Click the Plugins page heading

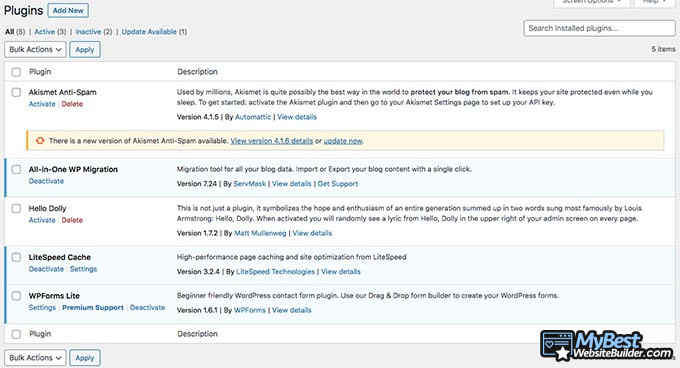point(23,10)
